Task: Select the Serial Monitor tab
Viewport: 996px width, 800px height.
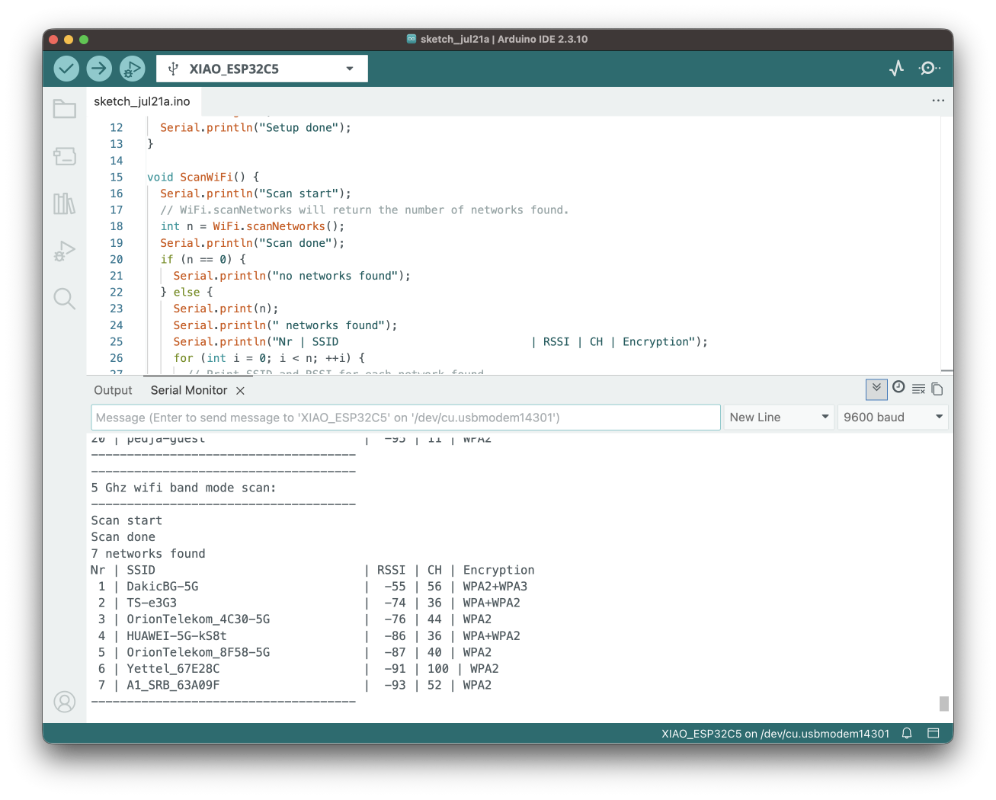Action: point(189,390)
